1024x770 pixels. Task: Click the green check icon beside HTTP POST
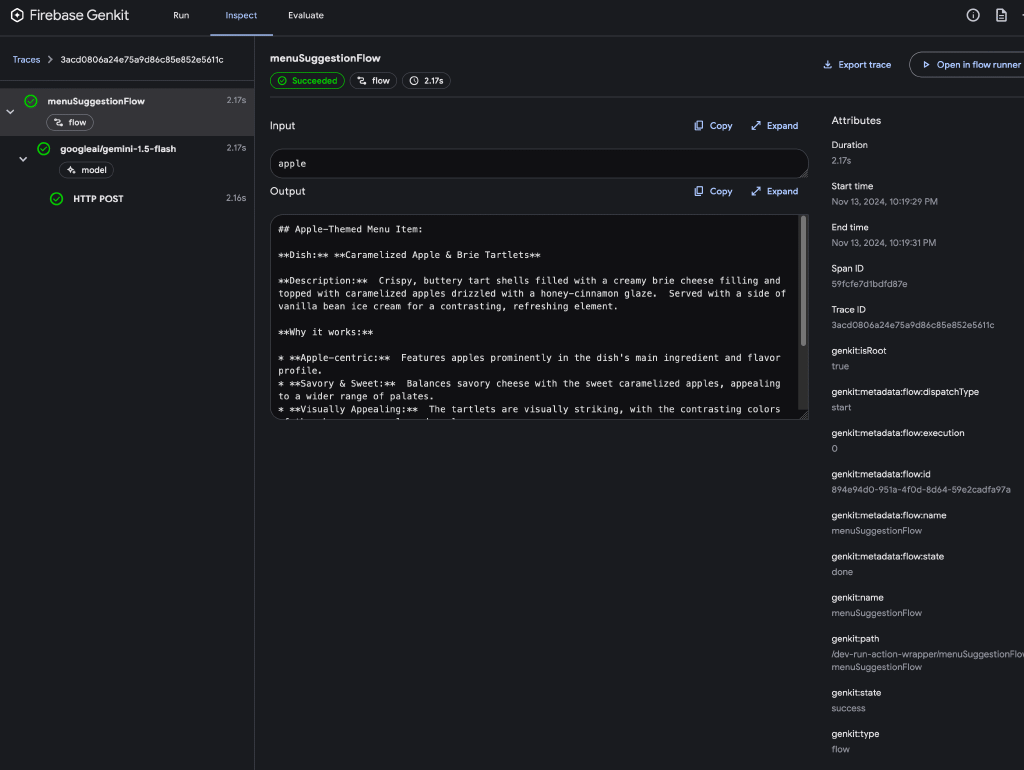[x=57, y=198]
